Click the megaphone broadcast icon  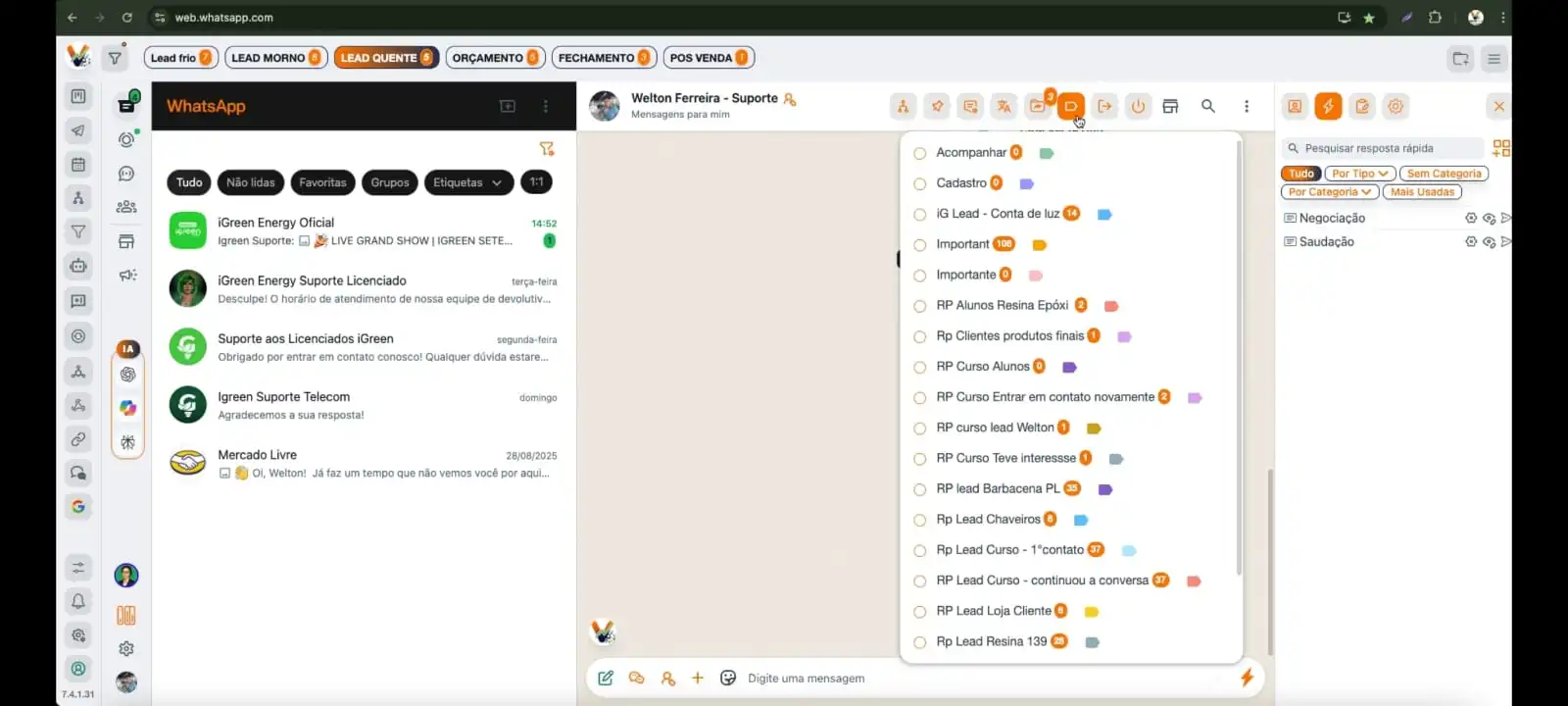(x=127, y=275)
